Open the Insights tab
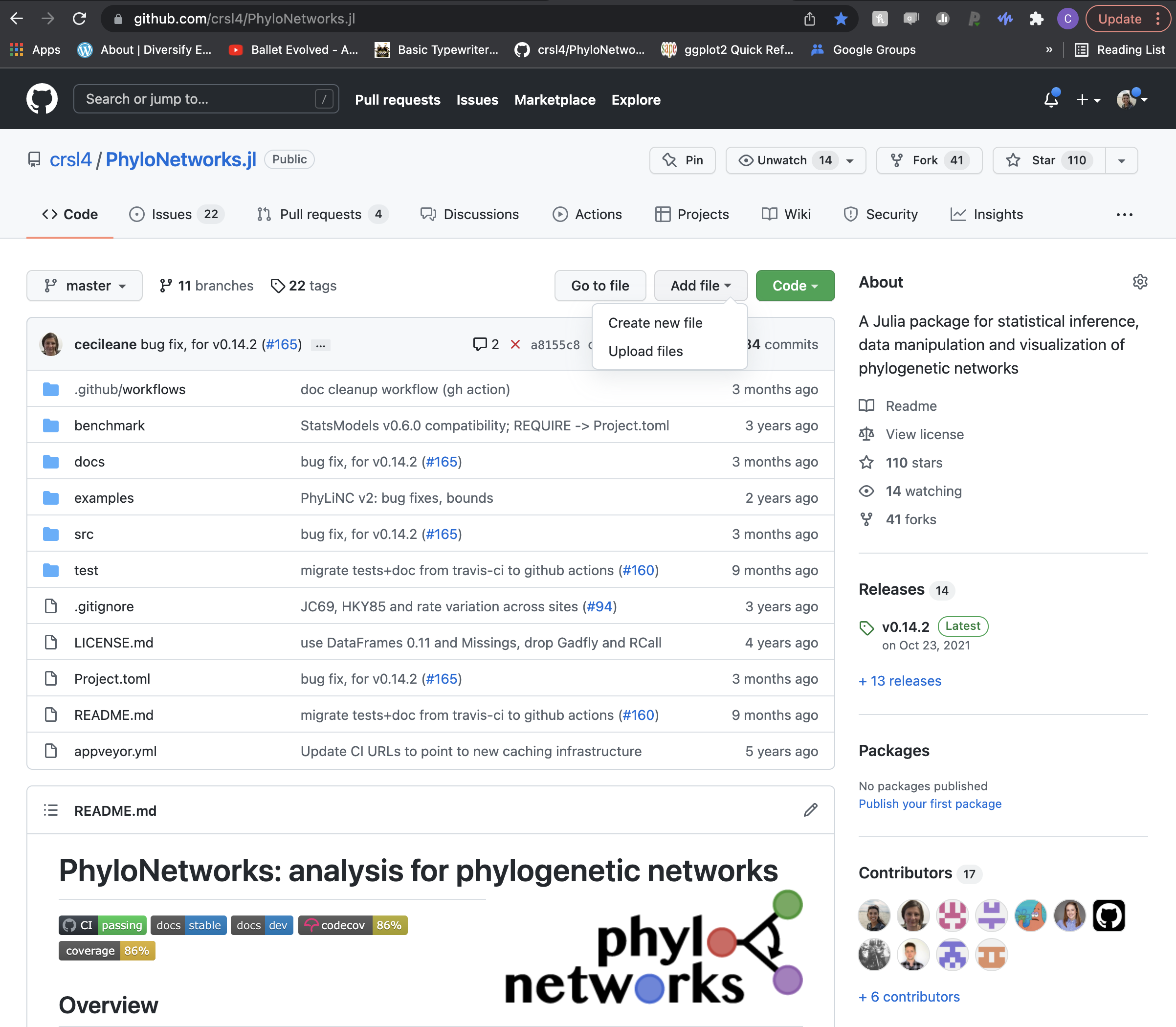Screen dimensions: 1176x1027 click(x=986, y=214)
